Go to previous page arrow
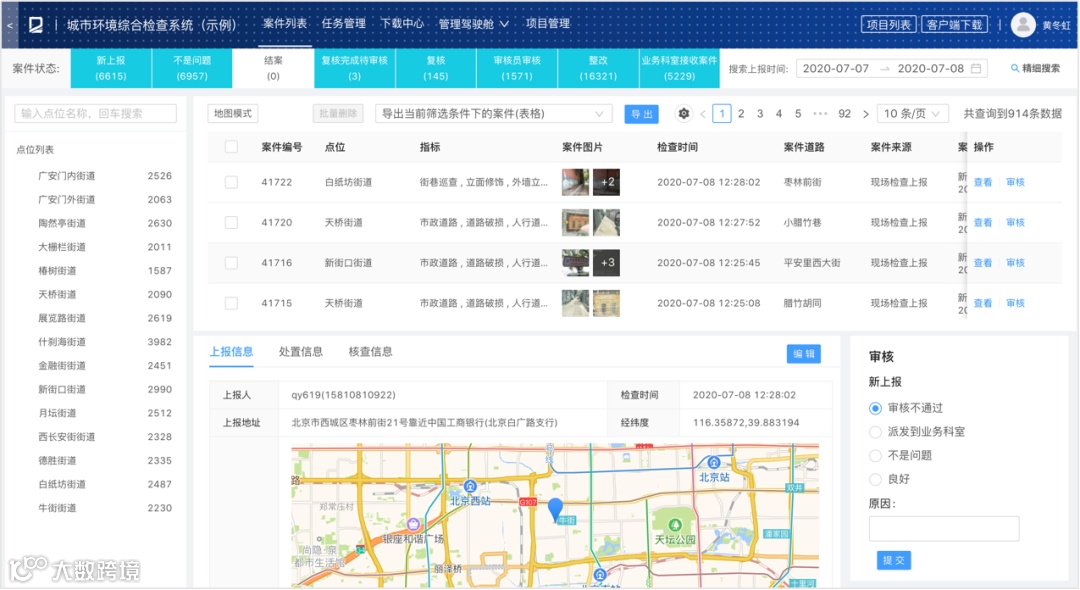1080x590 pixels. click(x=703, y=114)
